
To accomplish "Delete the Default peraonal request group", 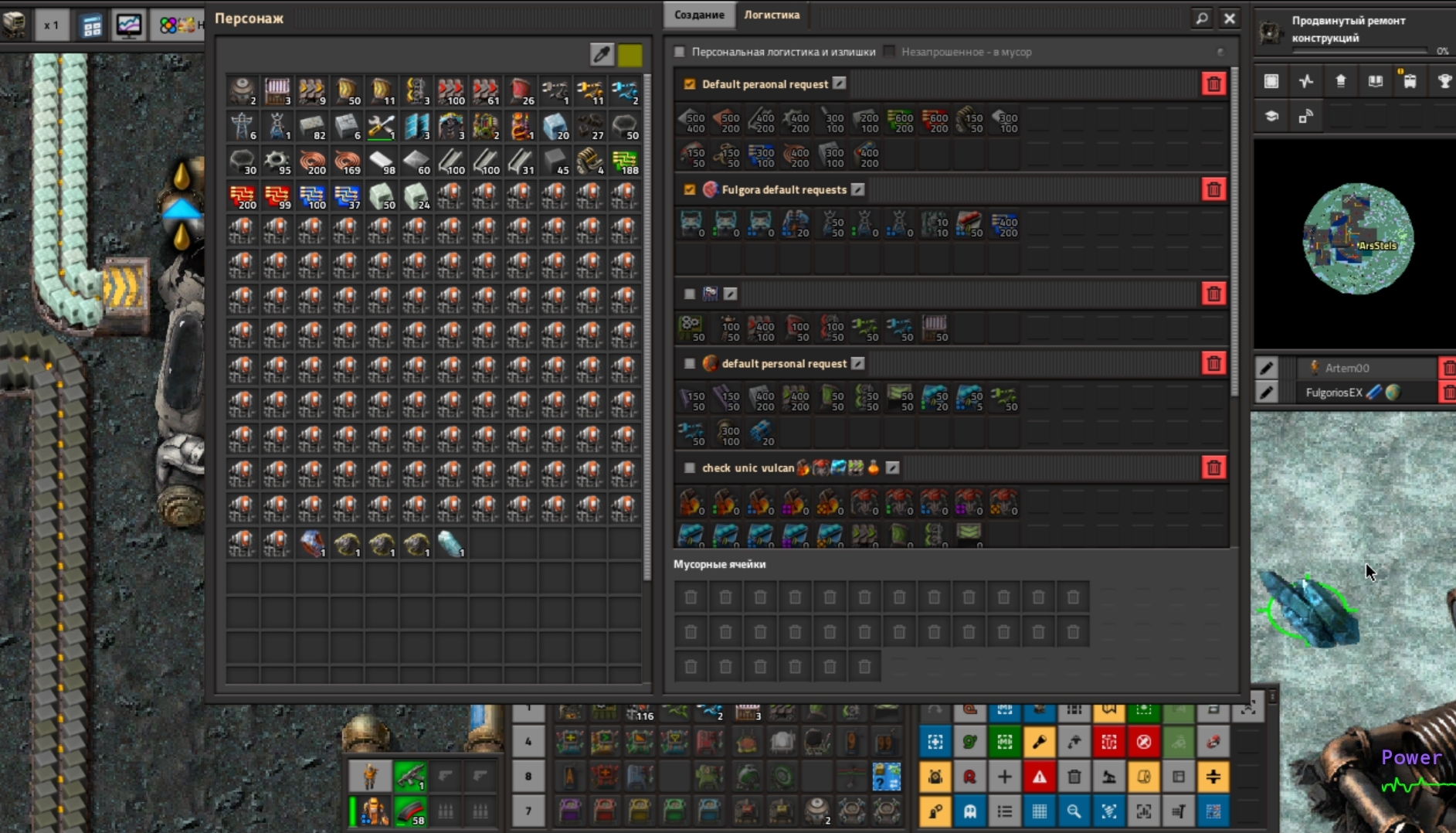I will click(x=1213, y=84).
